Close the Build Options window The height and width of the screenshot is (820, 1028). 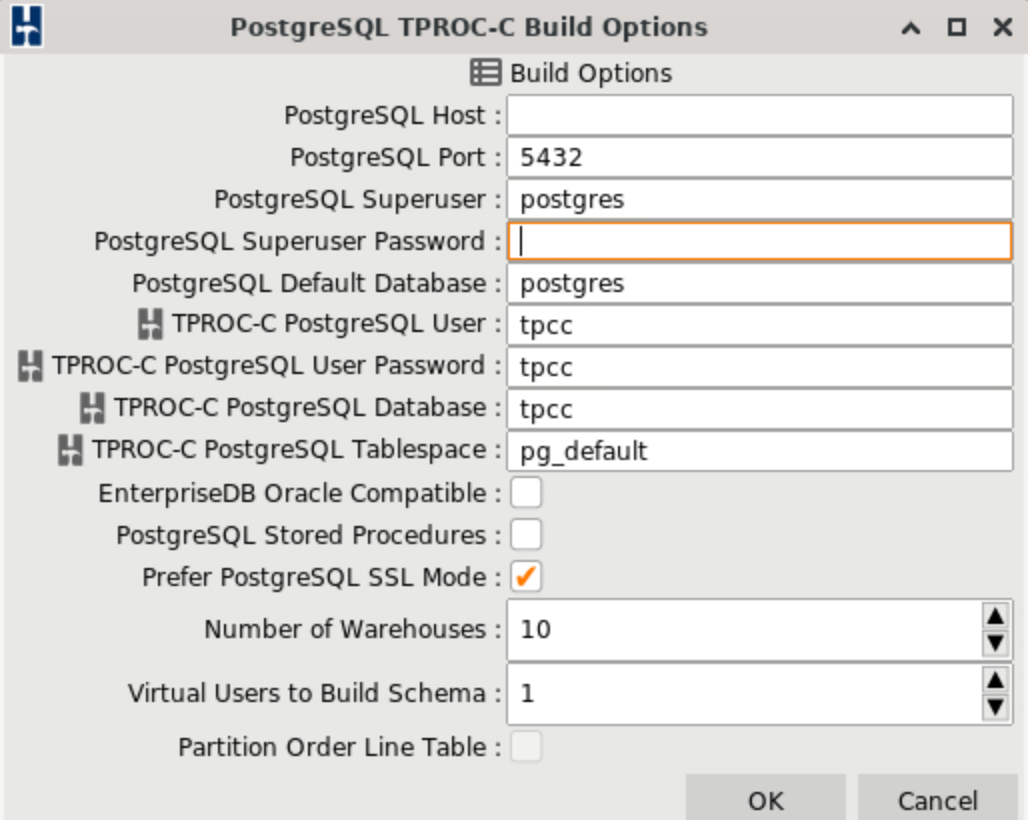[1002, 28]
